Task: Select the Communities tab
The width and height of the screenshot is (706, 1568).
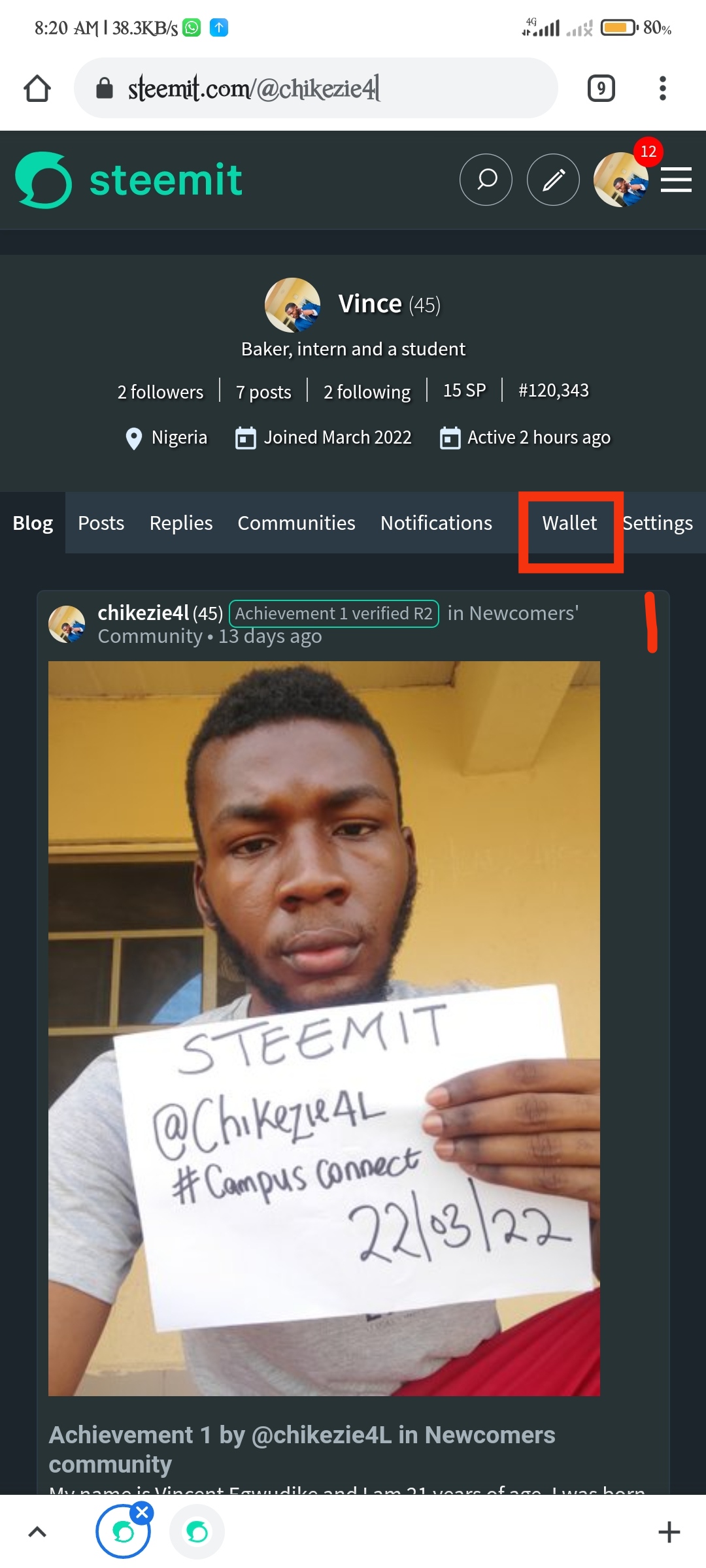Action: 296,523
